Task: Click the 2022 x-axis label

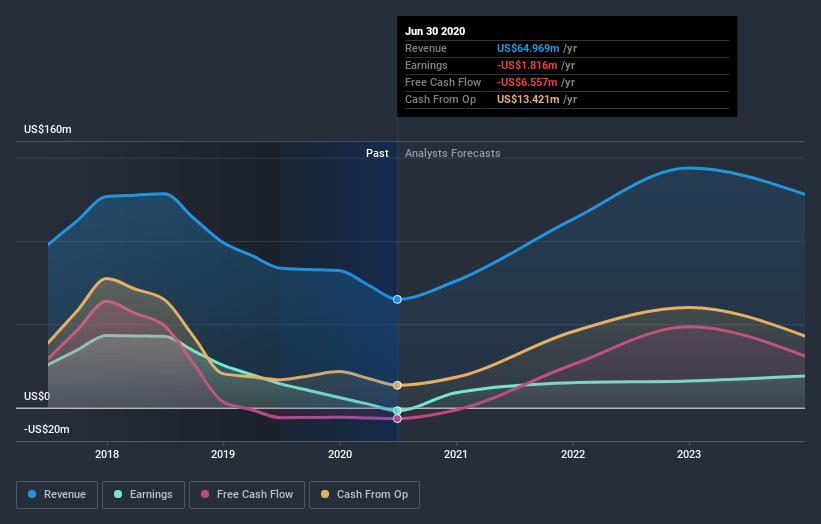Action: tap(573, 454)
